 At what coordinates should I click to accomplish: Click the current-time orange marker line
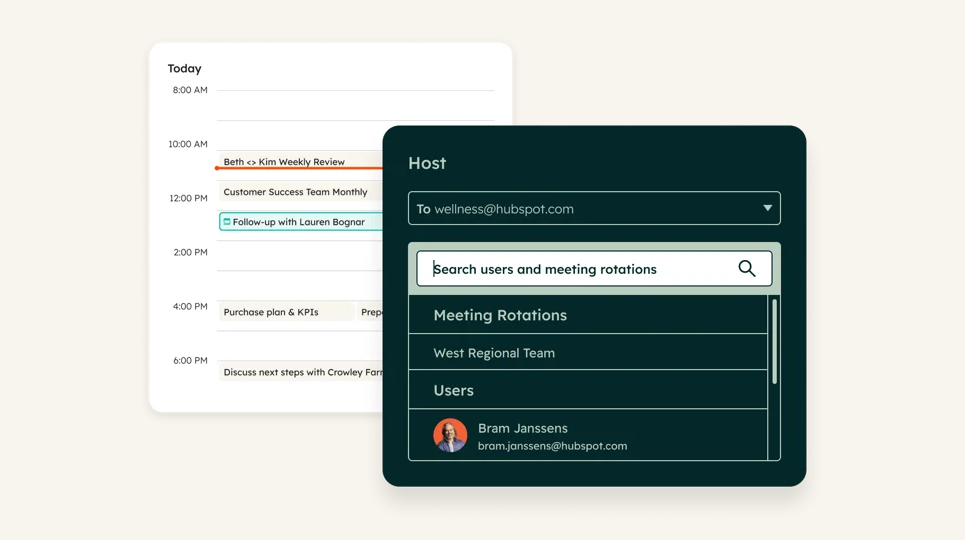(x=299, y=168)
